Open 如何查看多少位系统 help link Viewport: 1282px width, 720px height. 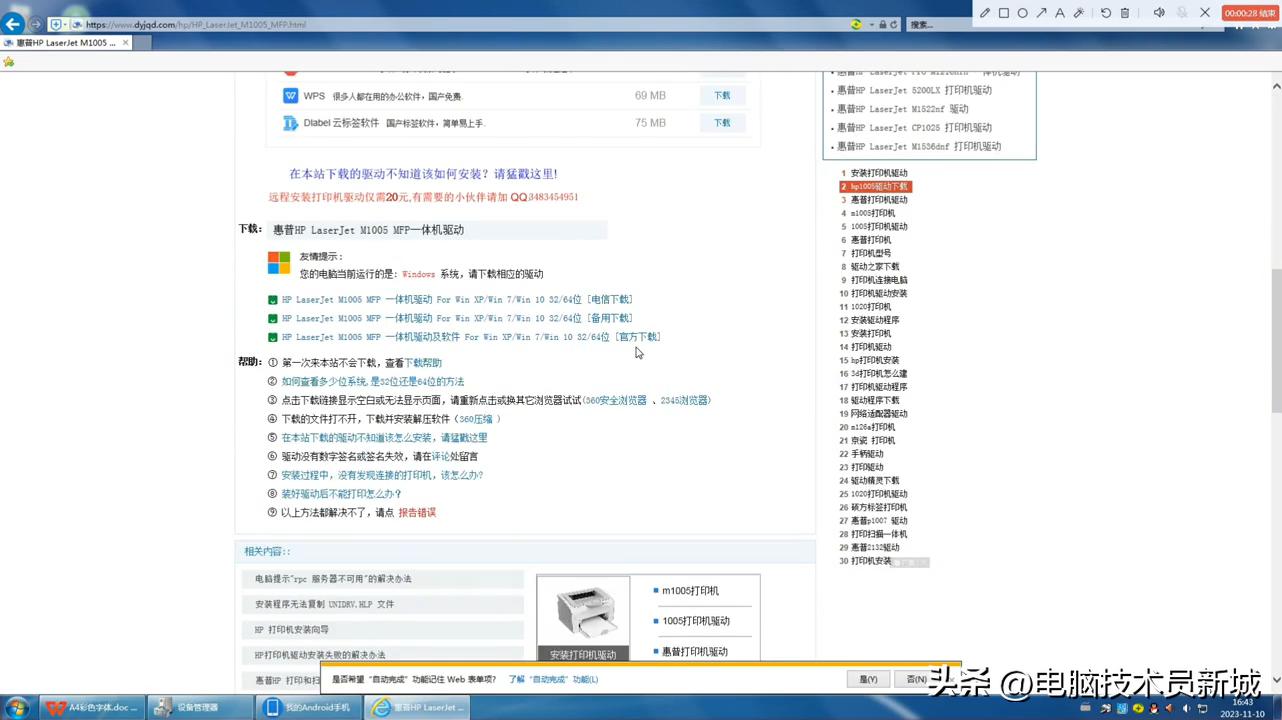373,382
